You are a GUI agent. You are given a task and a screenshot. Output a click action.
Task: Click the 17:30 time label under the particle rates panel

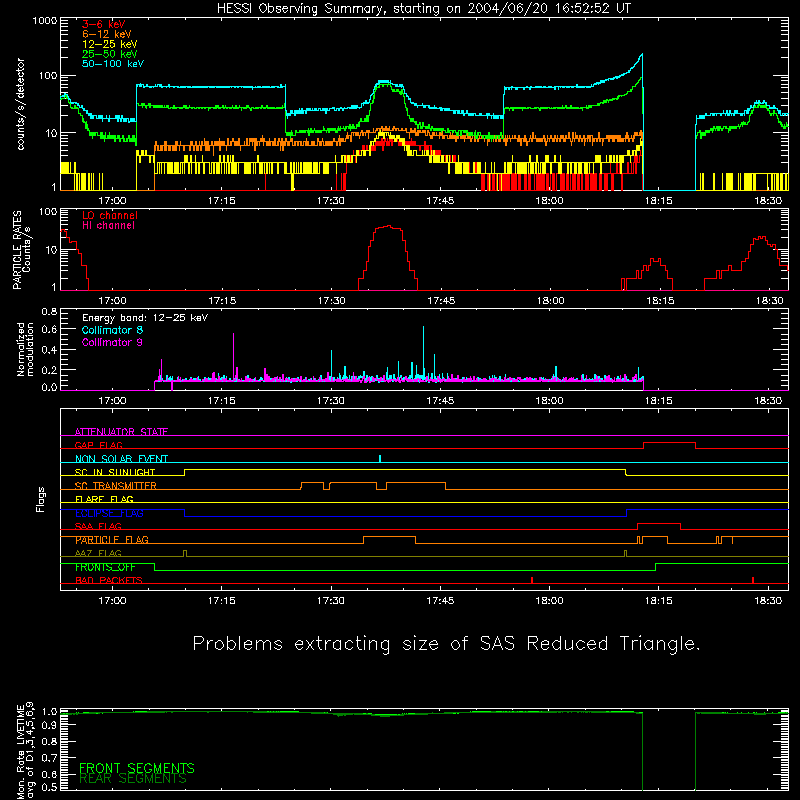[331, 301]
